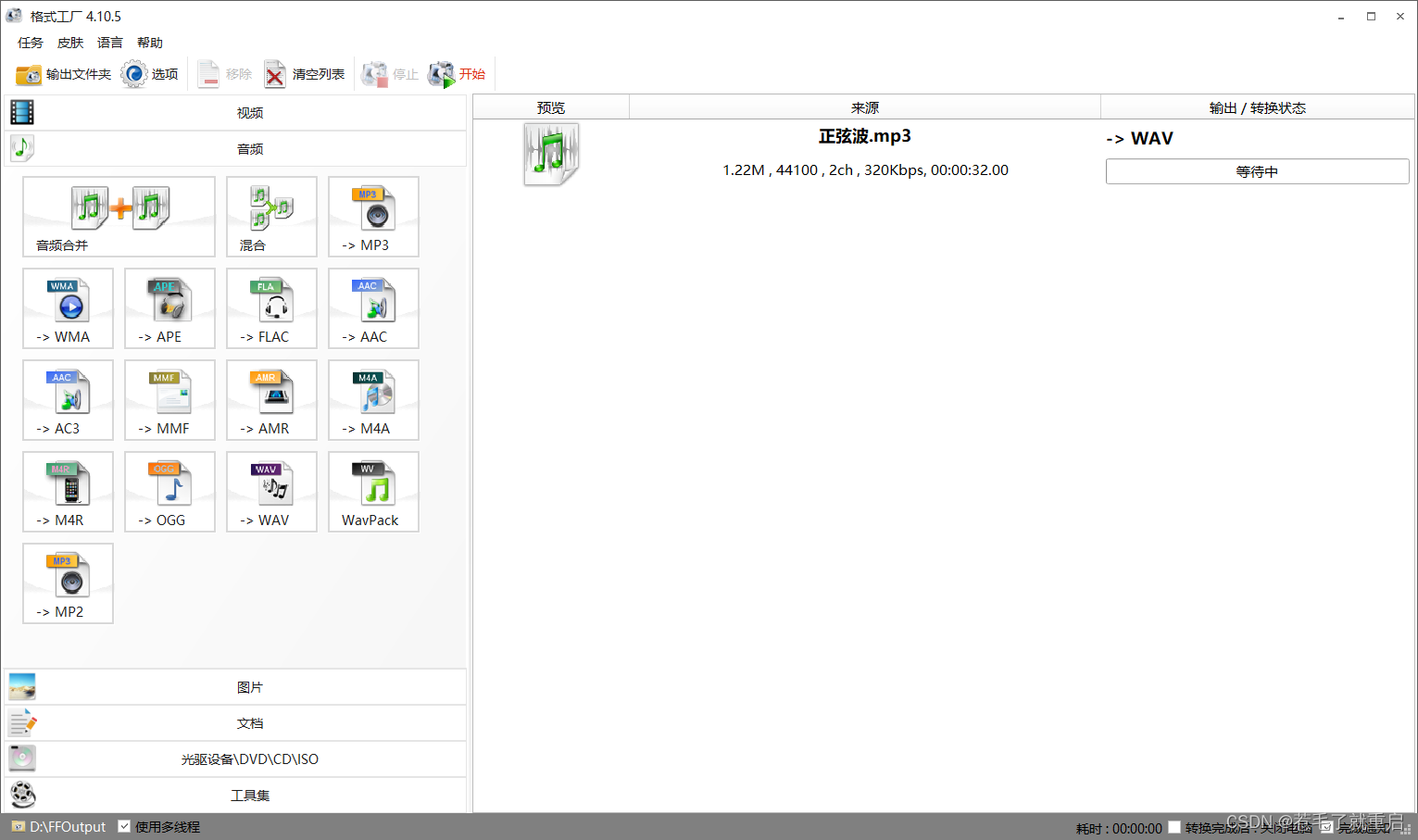Start conversion with 开始 button
Screen dimensions: 1418x840
click(457, 74)
